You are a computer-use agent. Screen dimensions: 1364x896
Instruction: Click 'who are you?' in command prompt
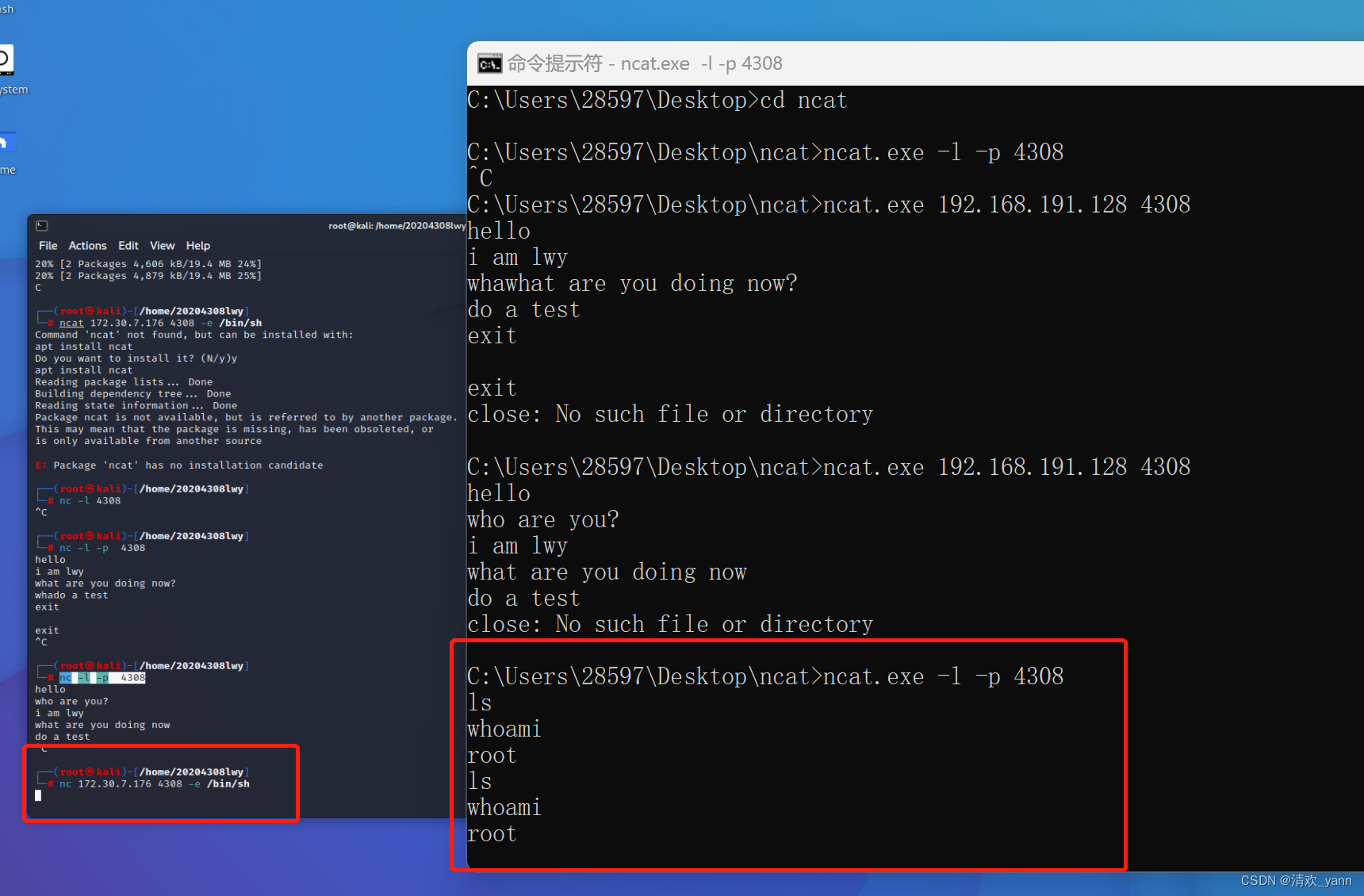pyautogui.click(x=543, y=520)
